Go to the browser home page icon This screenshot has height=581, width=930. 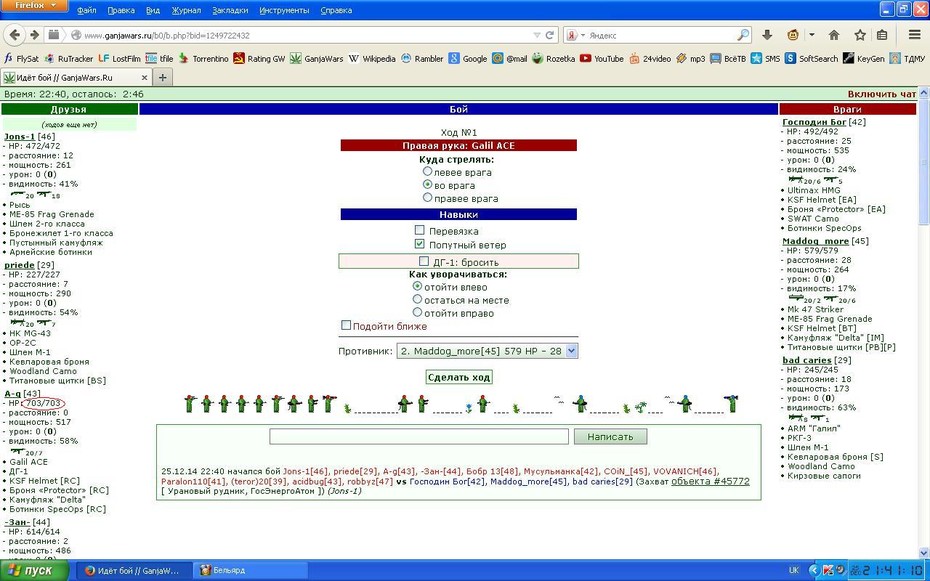pos(834,35)
